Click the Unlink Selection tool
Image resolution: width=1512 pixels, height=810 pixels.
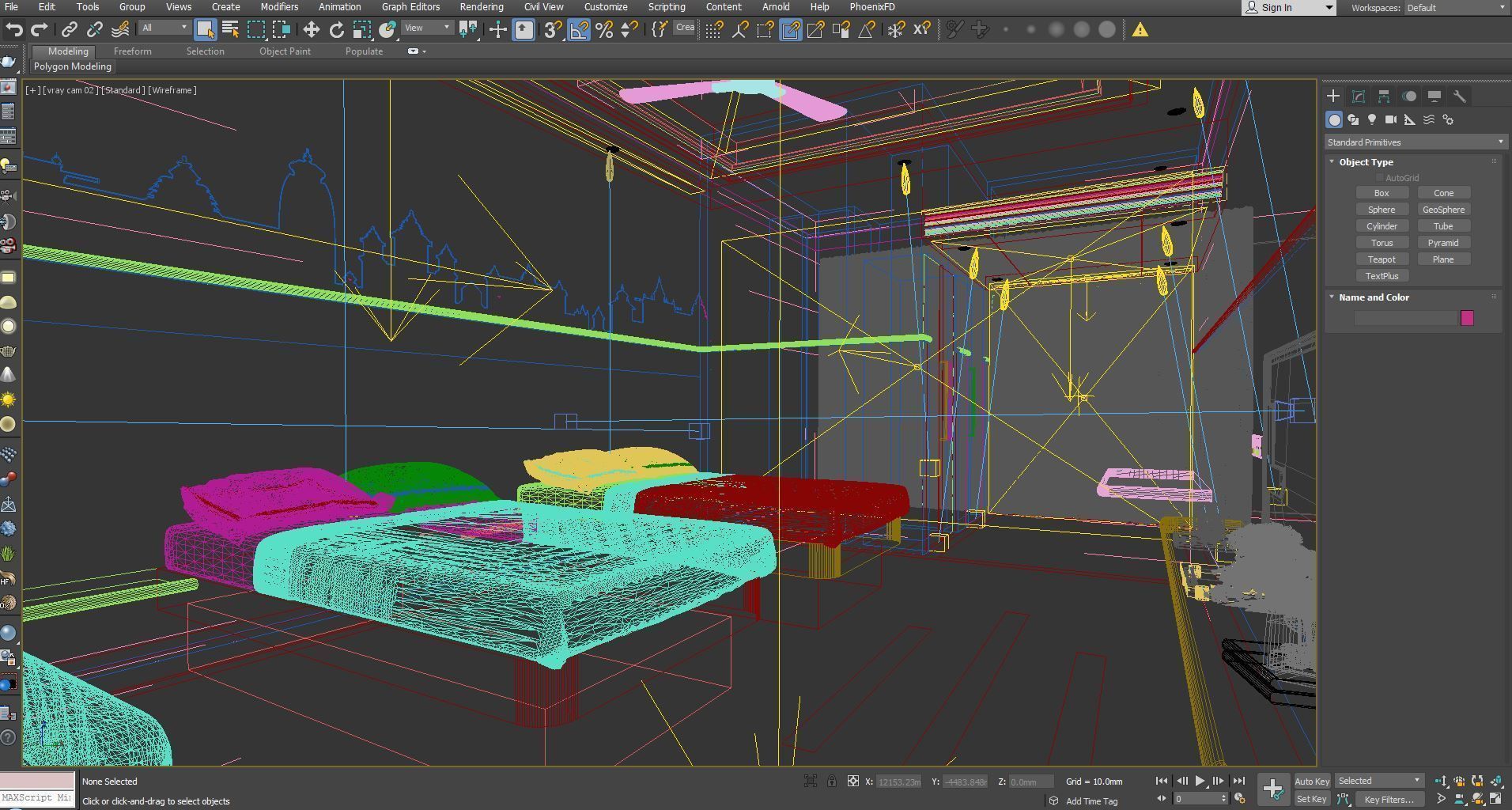[x=95, y=30]
